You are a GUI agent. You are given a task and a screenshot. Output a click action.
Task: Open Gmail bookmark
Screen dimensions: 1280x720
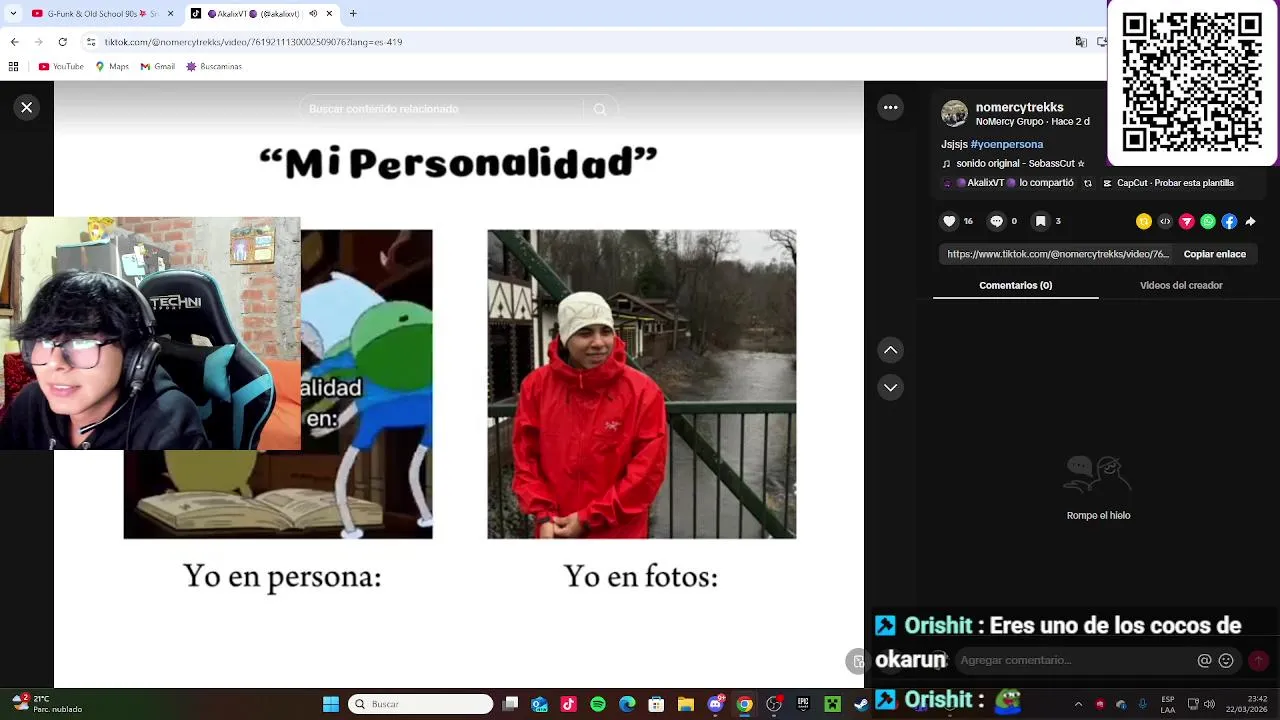(157, 67)
